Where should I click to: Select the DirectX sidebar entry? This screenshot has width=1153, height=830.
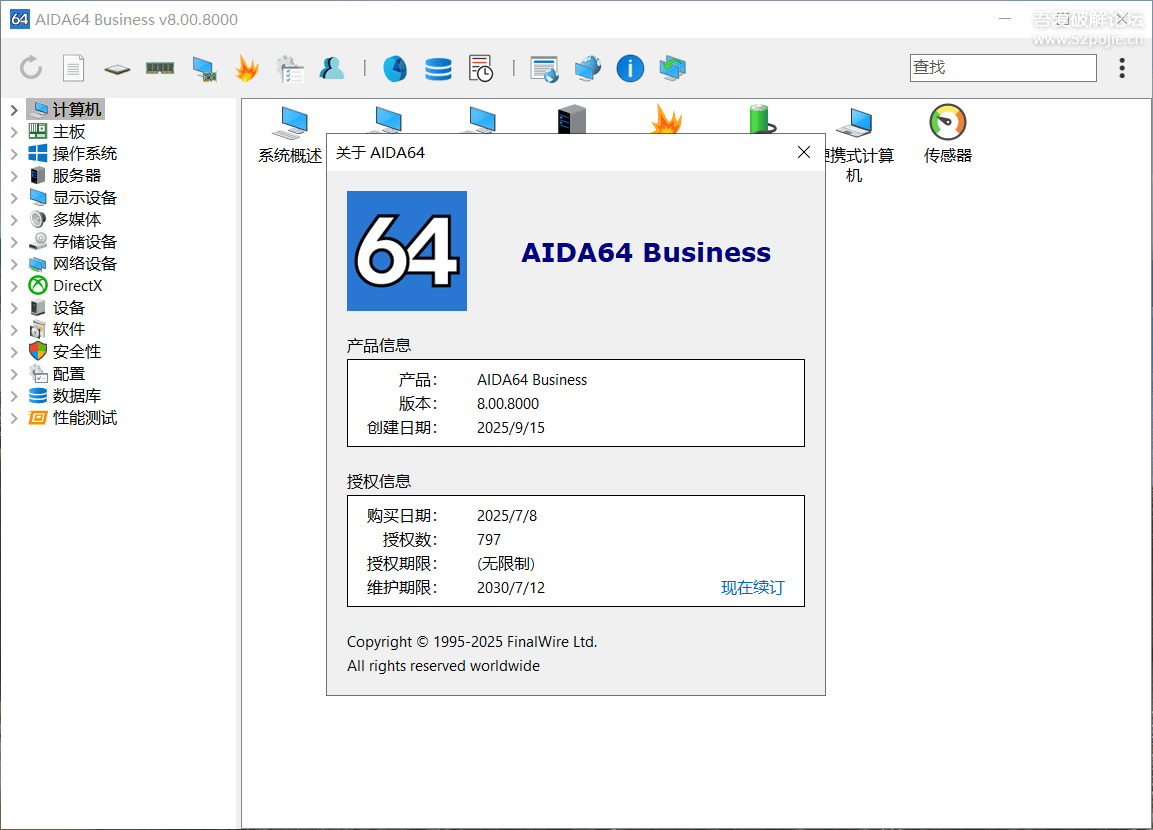pos(74,285)
